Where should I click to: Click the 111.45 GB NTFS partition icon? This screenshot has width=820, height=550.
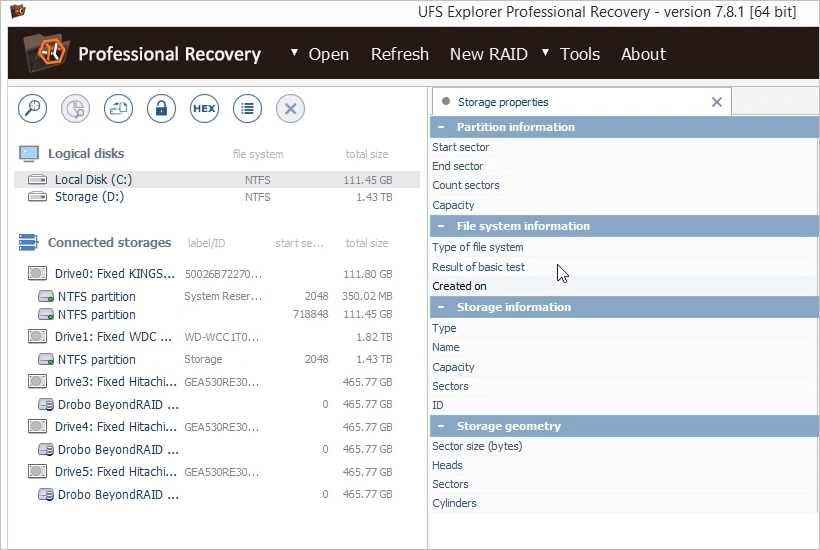(x=46, y=314)
